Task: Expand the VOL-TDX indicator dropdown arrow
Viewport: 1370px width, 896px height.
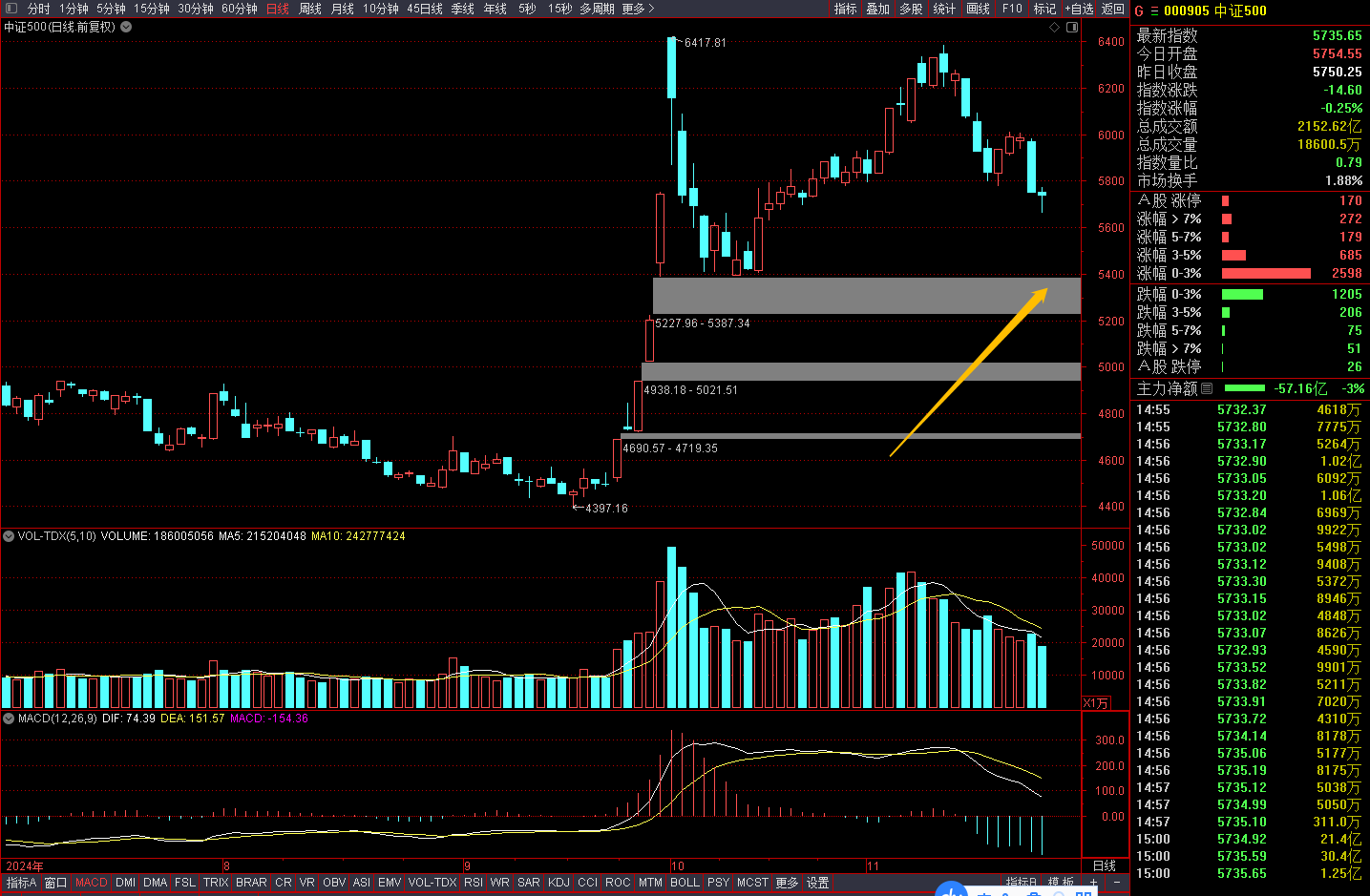Action: click(x=9, y=536)
